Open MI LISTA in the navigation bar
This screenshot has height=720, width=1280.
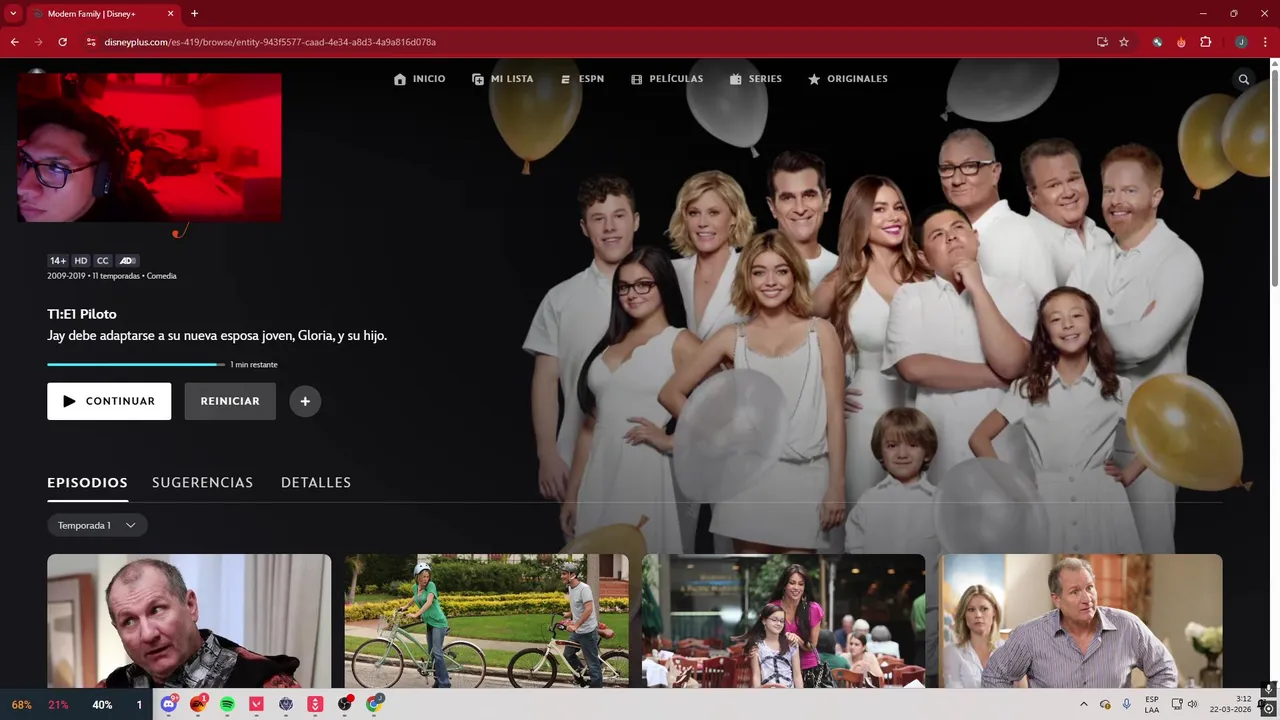tap(503, 79)
